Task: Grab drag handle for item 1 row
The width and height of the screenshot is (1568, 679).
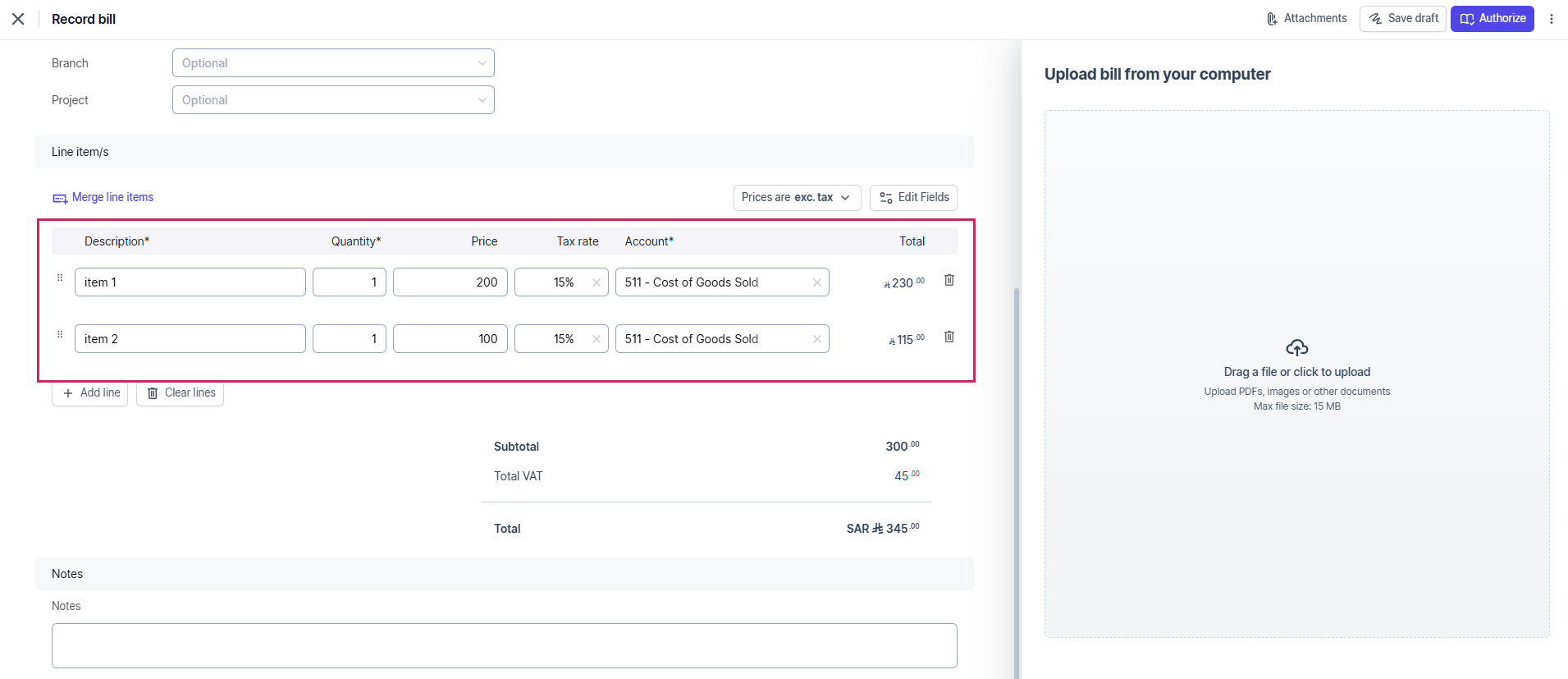Action: (60, 278)
